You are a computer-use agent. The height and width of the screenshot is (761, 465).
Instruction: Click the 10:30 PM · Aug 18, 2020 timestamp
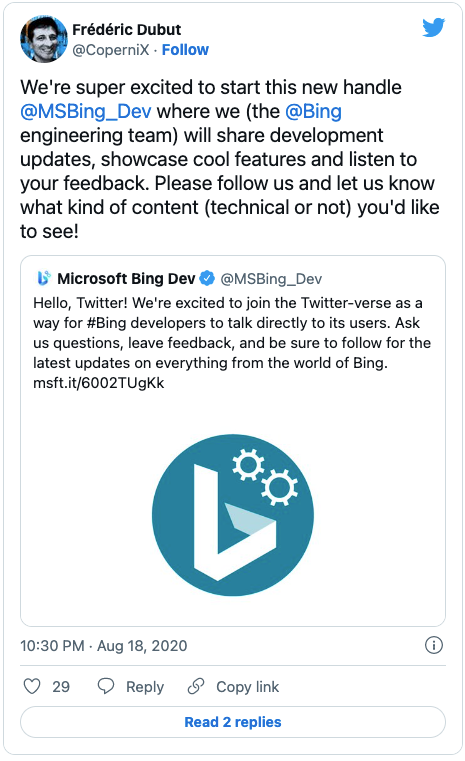point(103,645)
